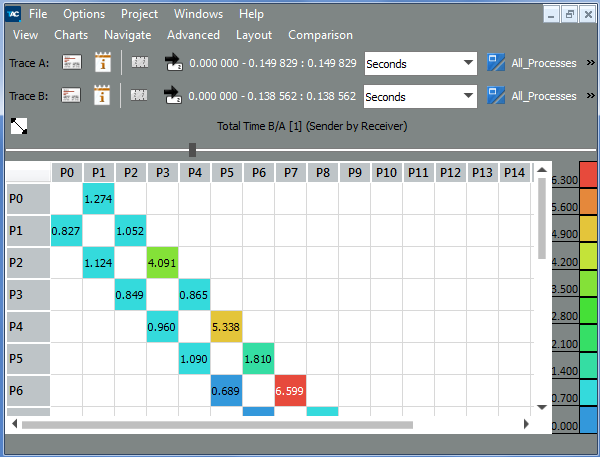The image size is (600, 457).
Task: Open the Project menu
Action: tap(139, 14)
